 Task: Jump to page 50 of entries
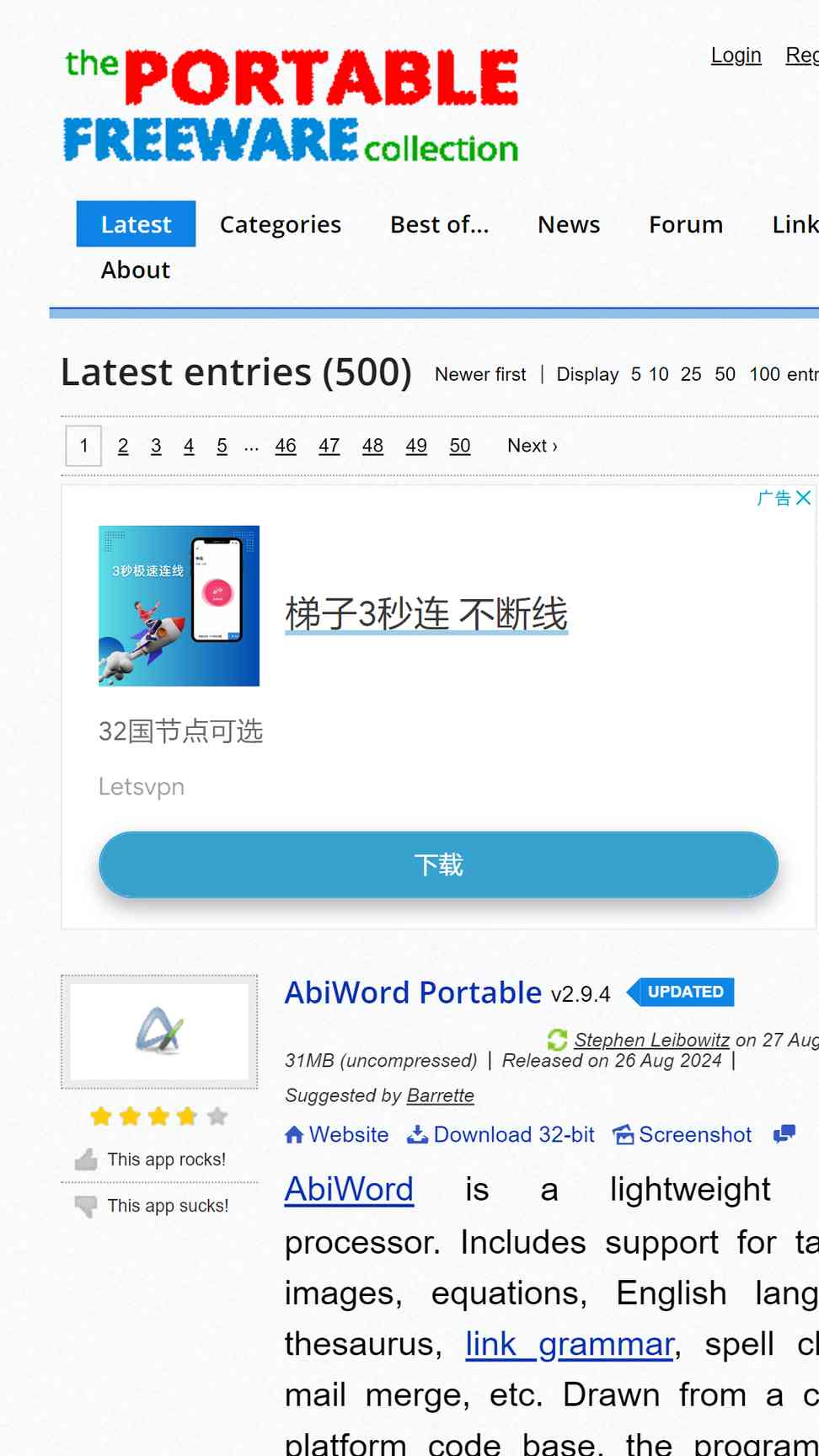click(x=460, y=446)
